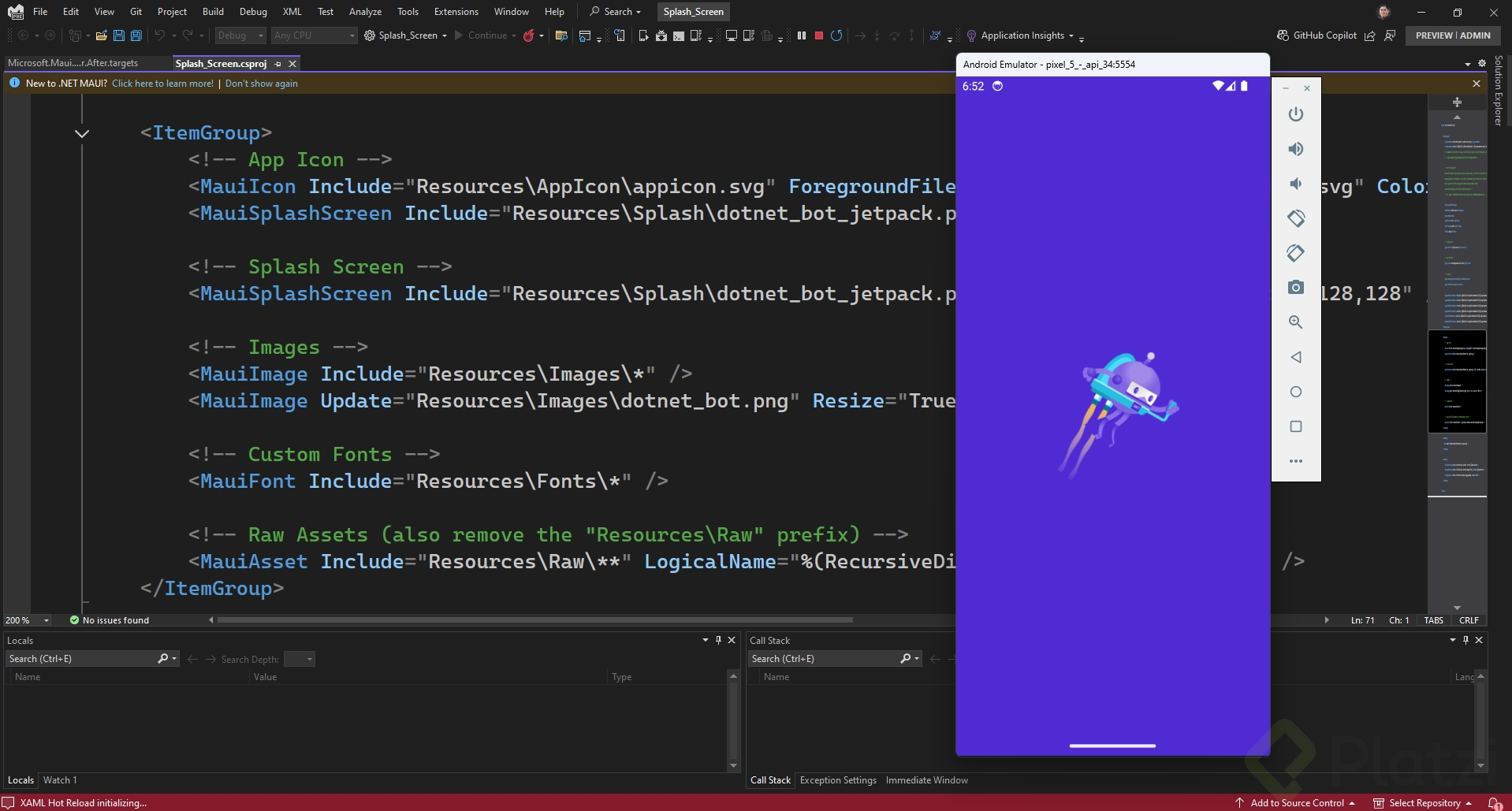Toggle the pin on Splash_Screen.csproj tab
Viewport: 1512px width, 811px height.
point(278,64)
